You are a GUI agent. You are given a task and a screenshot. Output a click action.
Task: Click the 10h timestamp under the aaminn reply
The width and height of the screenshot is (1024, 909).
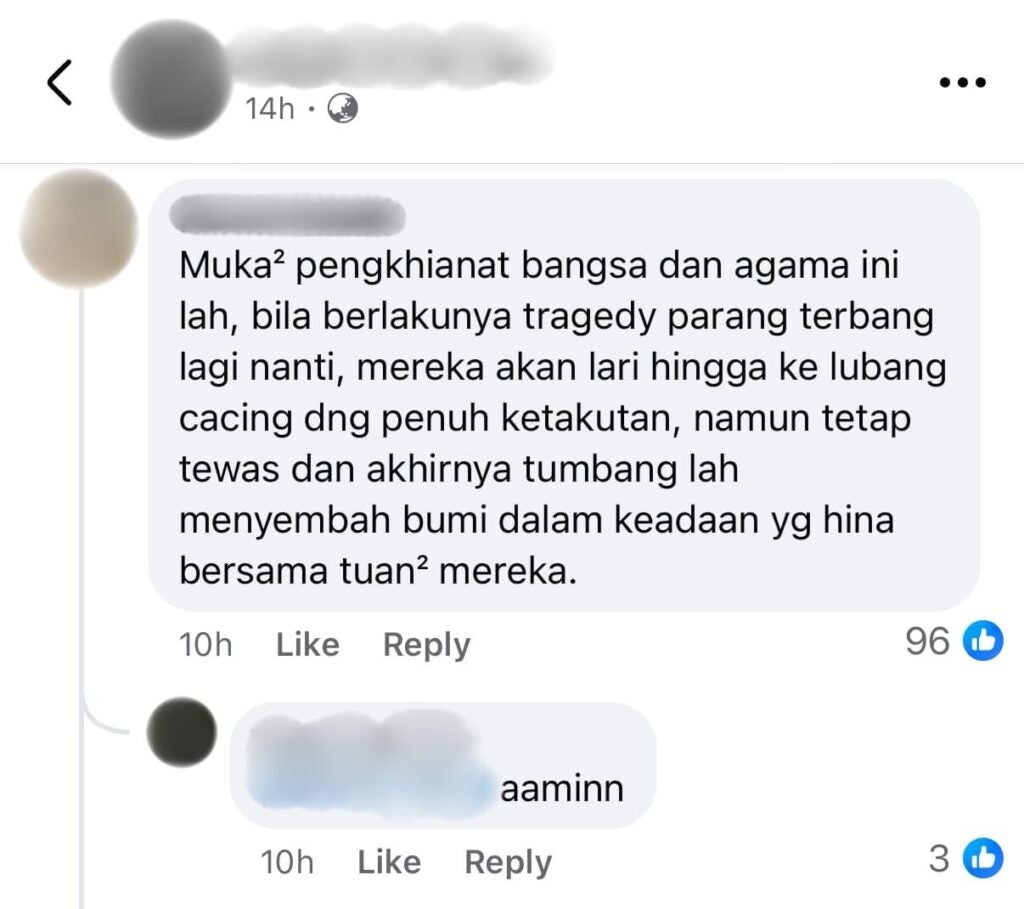[x=287, y=862]
